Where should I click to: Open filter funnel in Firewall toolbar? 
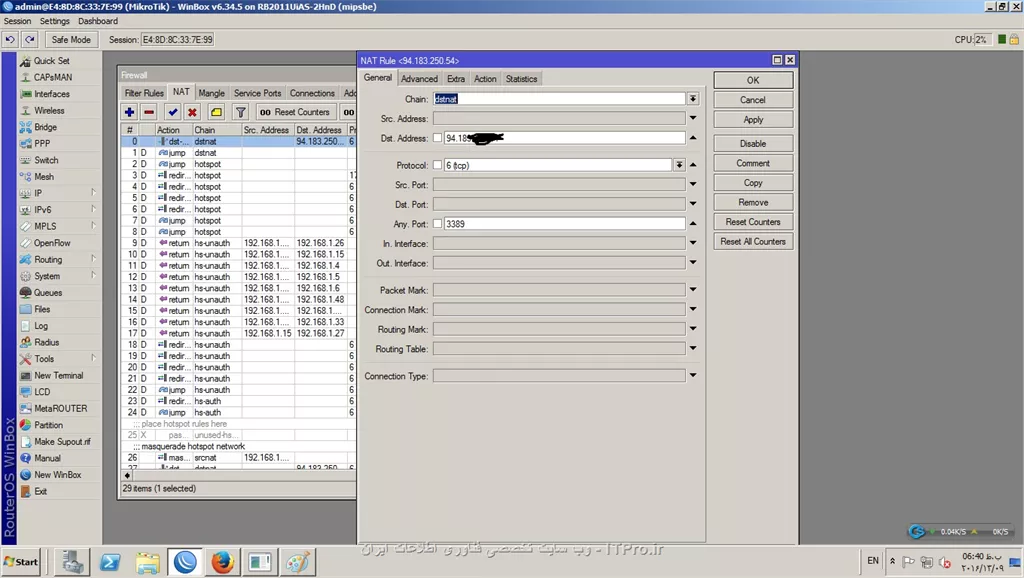[x=240, y=112]
